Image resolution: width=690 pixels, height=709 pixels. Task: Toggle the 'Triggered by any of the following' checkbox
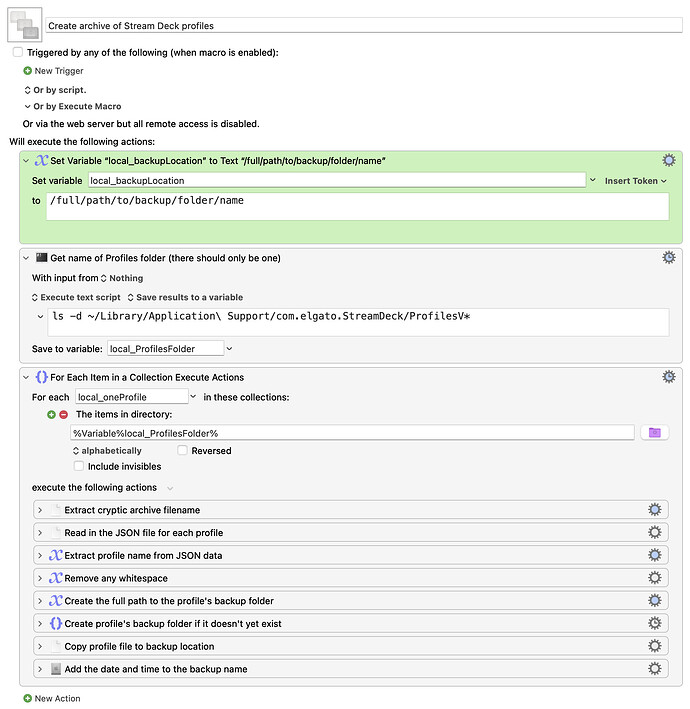18,52
